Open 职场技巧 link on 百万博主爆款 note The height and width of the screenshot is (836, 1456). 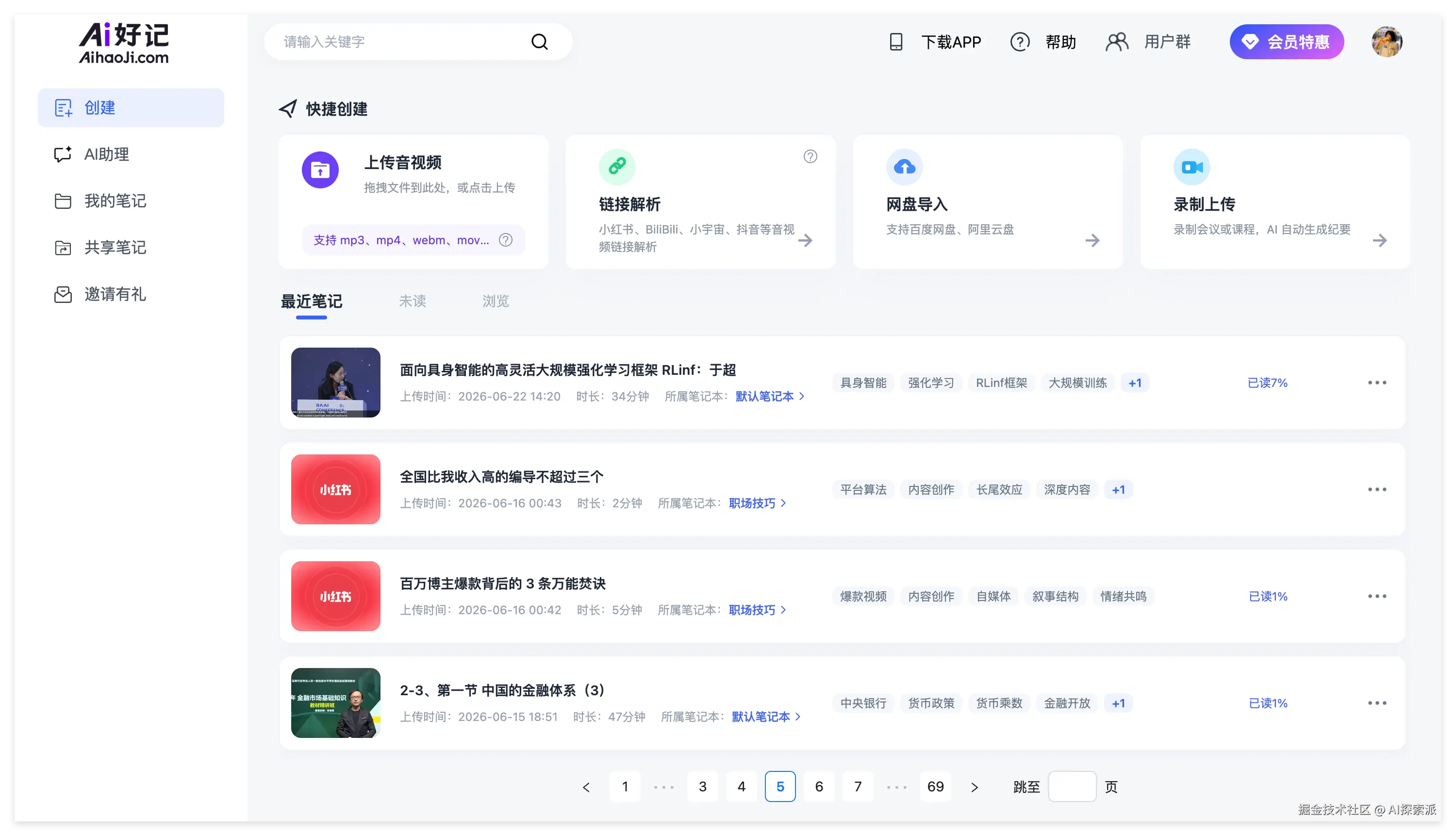[757, 610]
